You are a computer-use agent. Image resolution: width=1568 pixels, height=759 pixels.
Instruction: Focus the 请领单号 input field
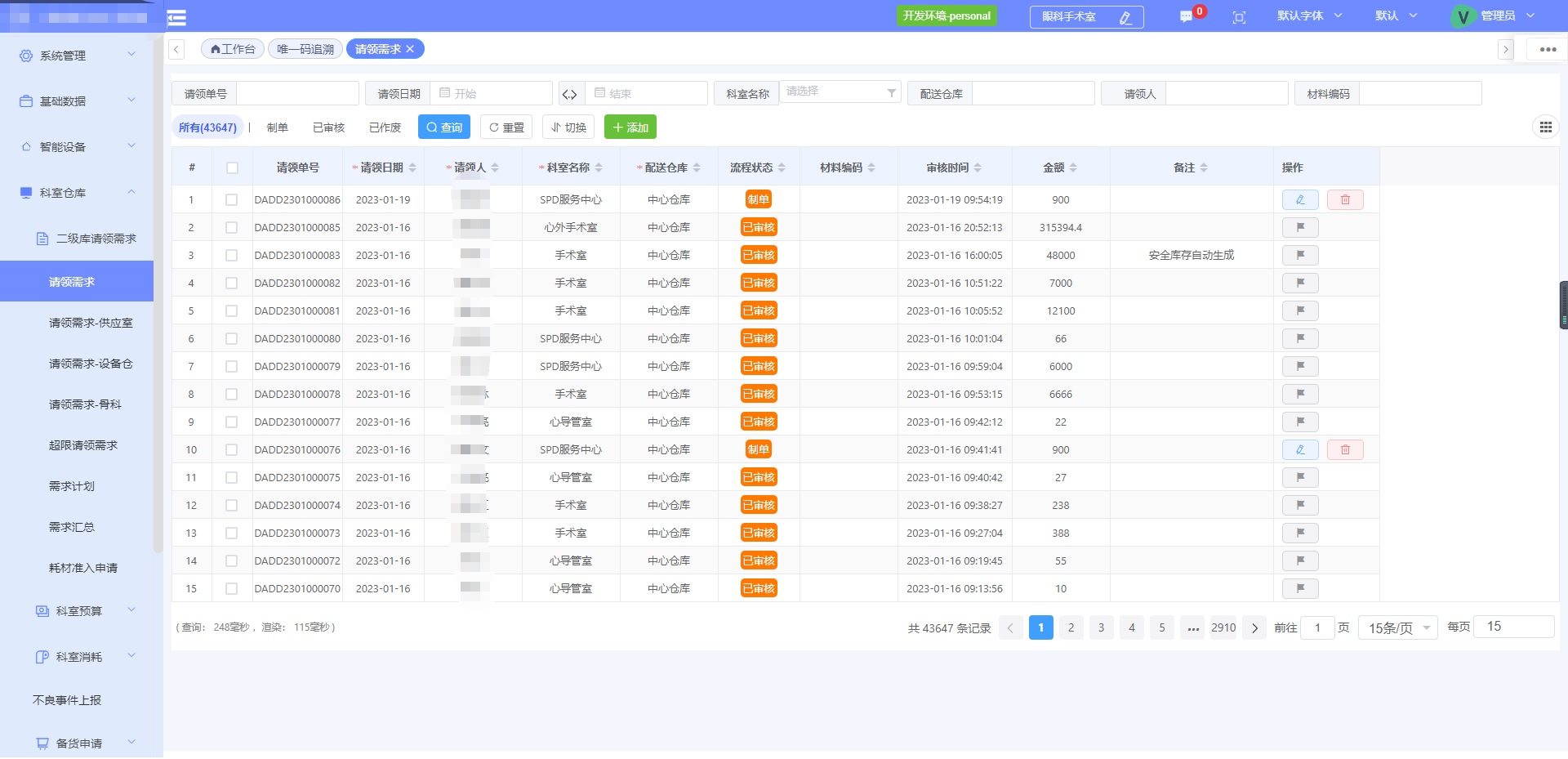pyautogui.click(x=297, y=94)
